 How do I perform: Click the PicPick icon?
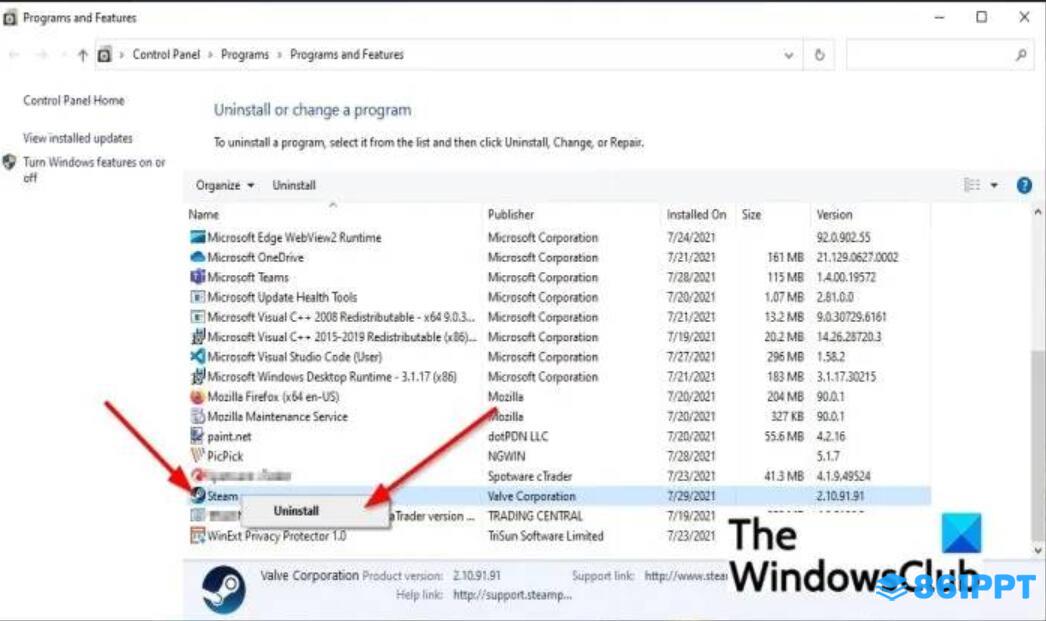(x=197, y=456)
